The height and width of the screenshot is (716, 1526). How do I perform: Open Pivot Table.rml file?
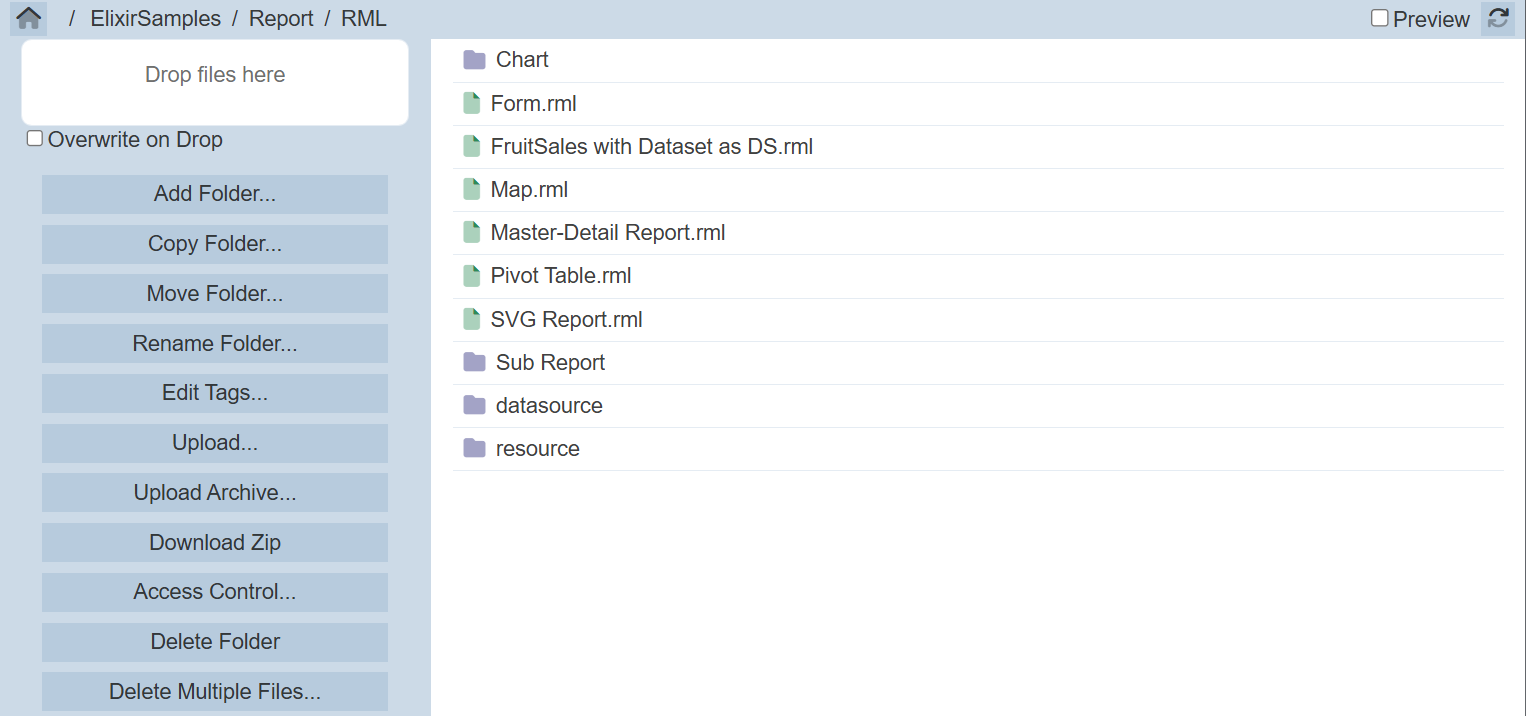click(x=560, y=276)
